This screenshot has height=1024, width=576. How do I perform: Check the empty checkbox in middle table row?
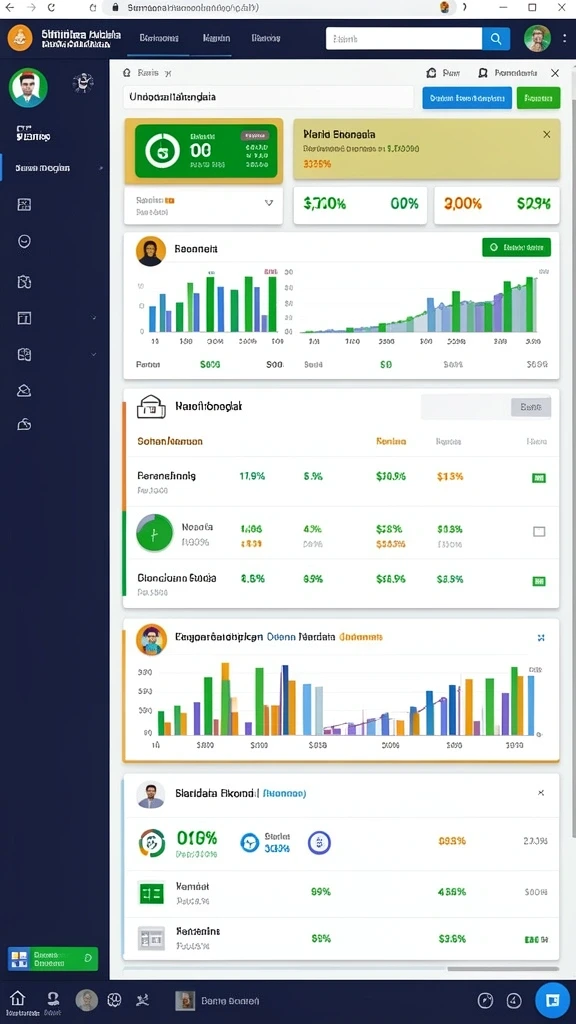click(x=539, y=532)
